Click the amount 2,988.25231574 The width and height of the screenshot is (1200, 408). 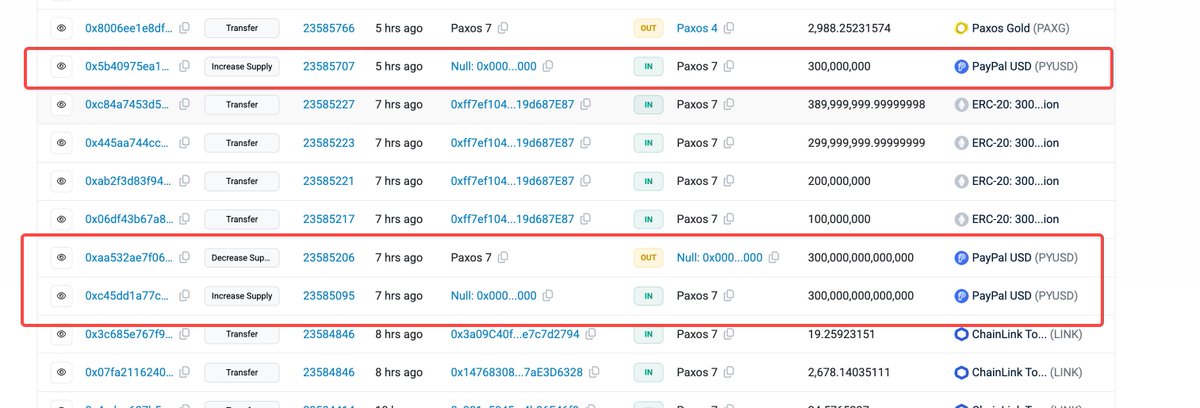pos(849,28)
